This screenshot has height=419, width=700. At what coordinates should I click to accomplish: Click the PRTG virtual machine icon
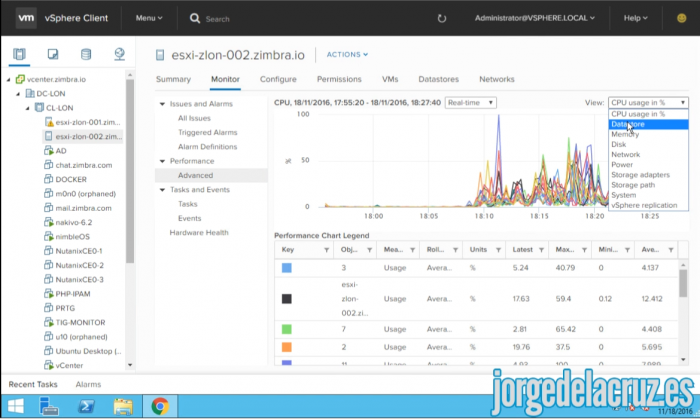pos(49,308)
